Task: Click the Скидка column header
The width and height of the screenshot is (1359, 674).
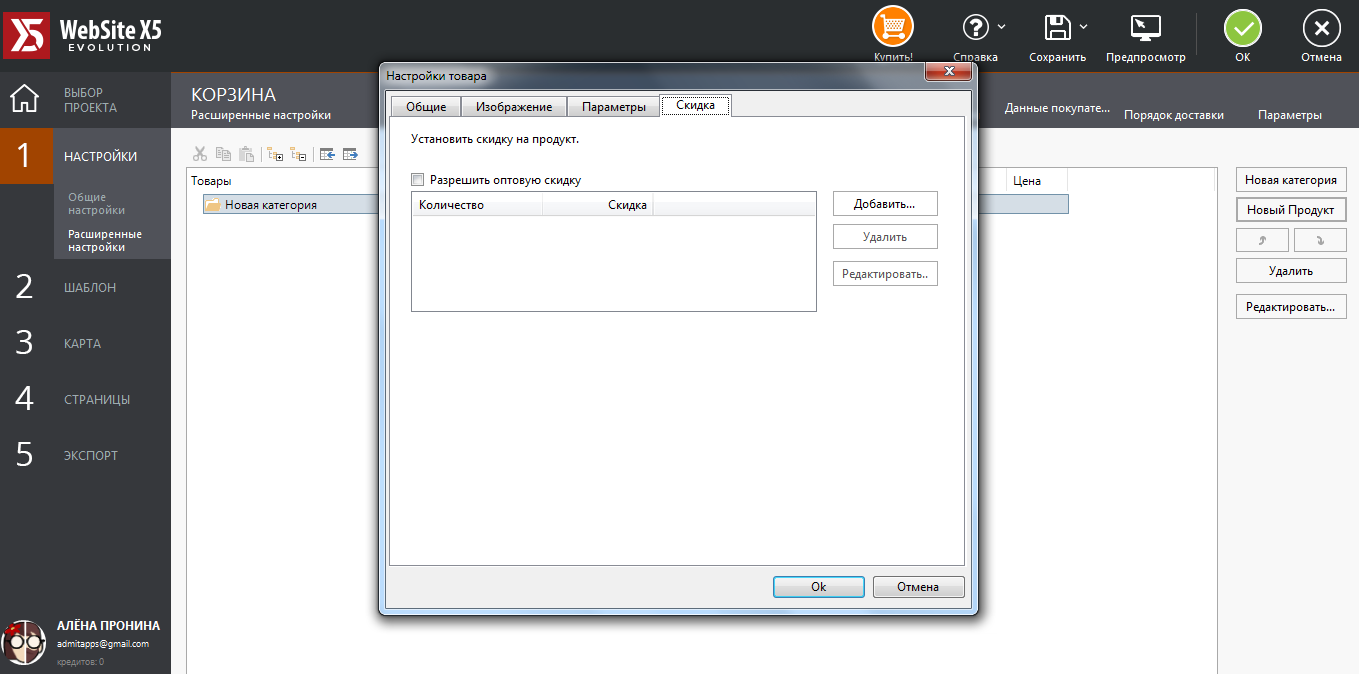Action: pos(598,205)
